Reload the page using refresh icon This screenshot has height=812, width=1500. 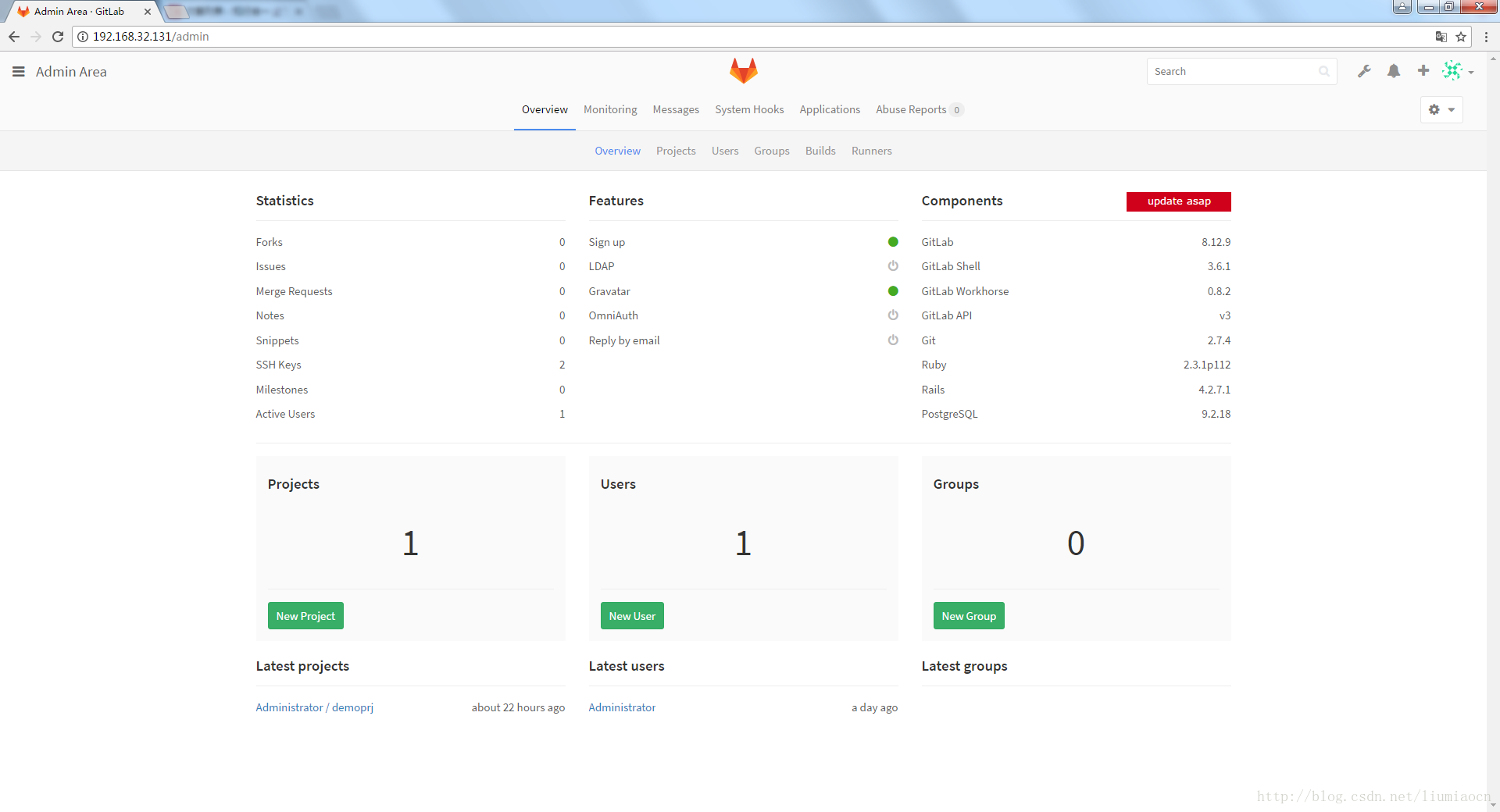coord(58,37)
